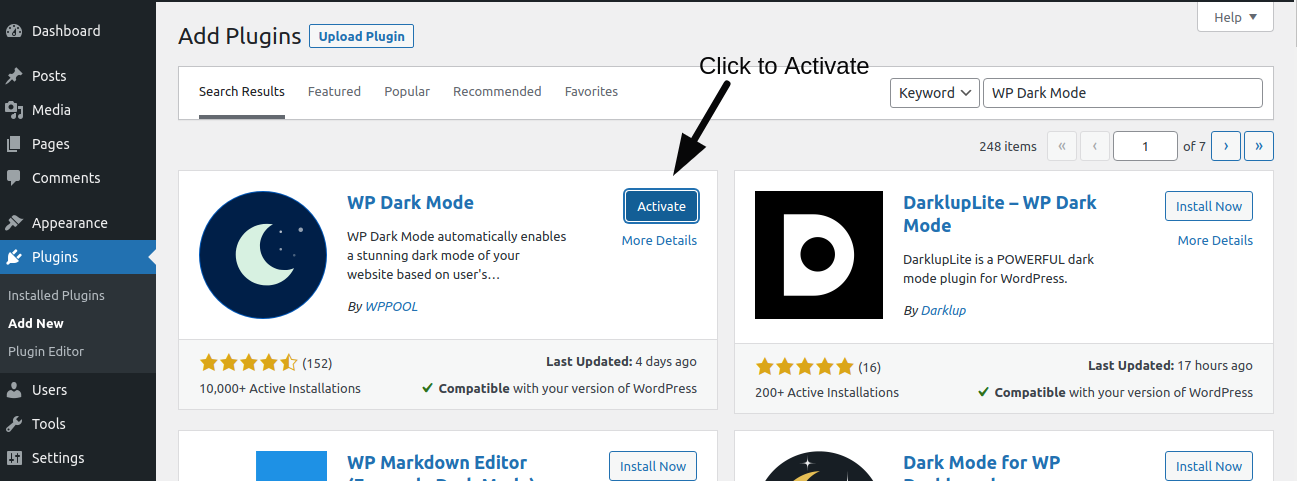Image resolution: width=1297 pixels, height=481 pixels.
Task: Open the Darklup author link
Action: [x=943, y=311]
